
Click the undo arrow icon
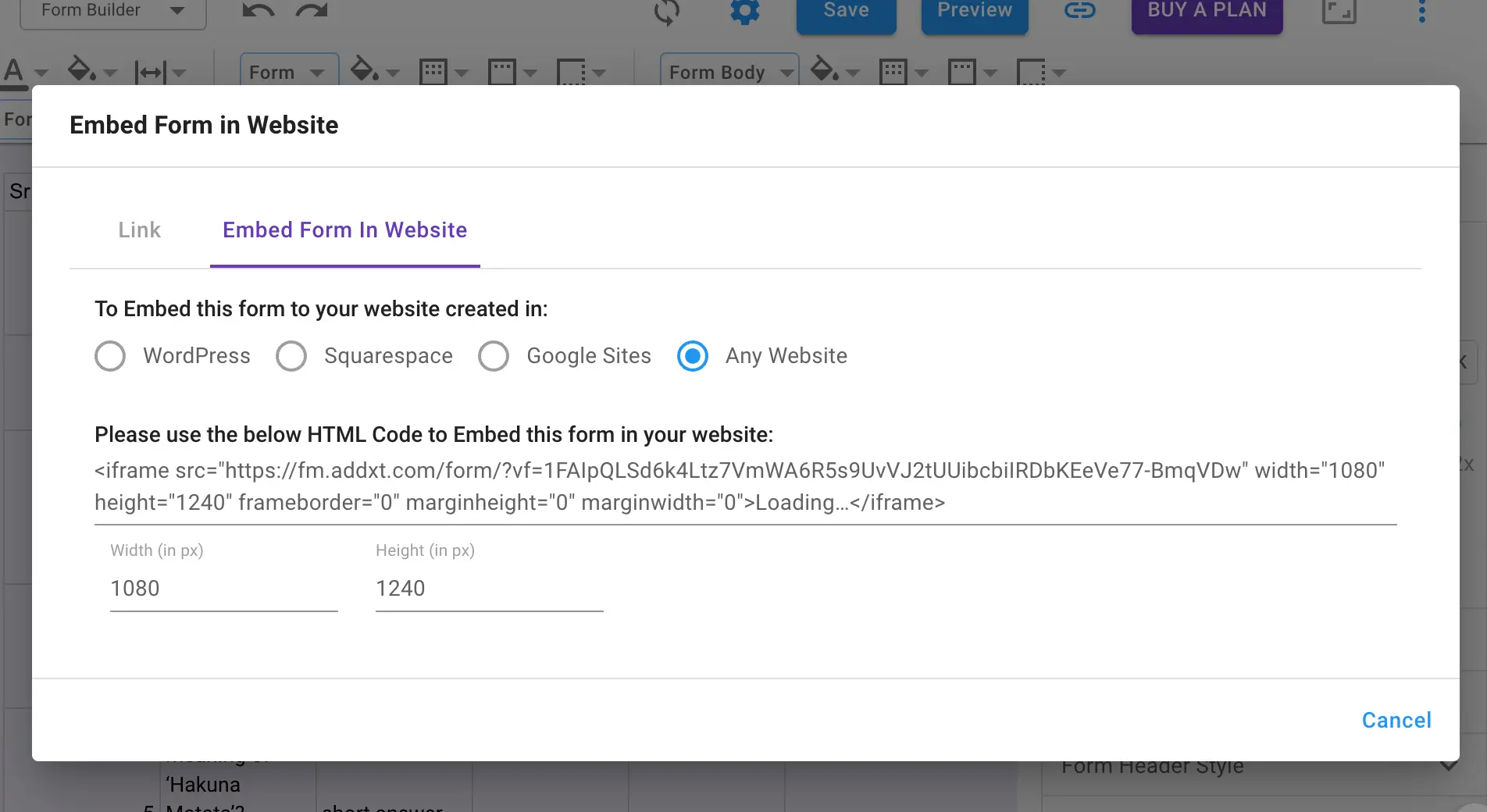[258, 10]
